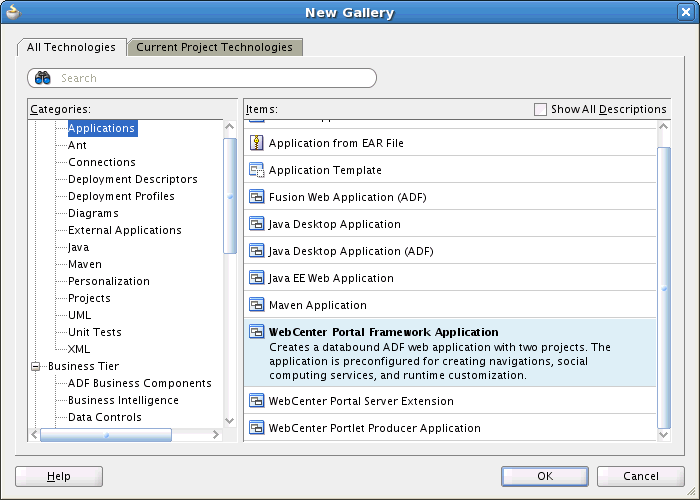Click the Categories scroll right arrow
Viewport: 700px width, 500px height.
pyautogui.click(x=216, y=435)
